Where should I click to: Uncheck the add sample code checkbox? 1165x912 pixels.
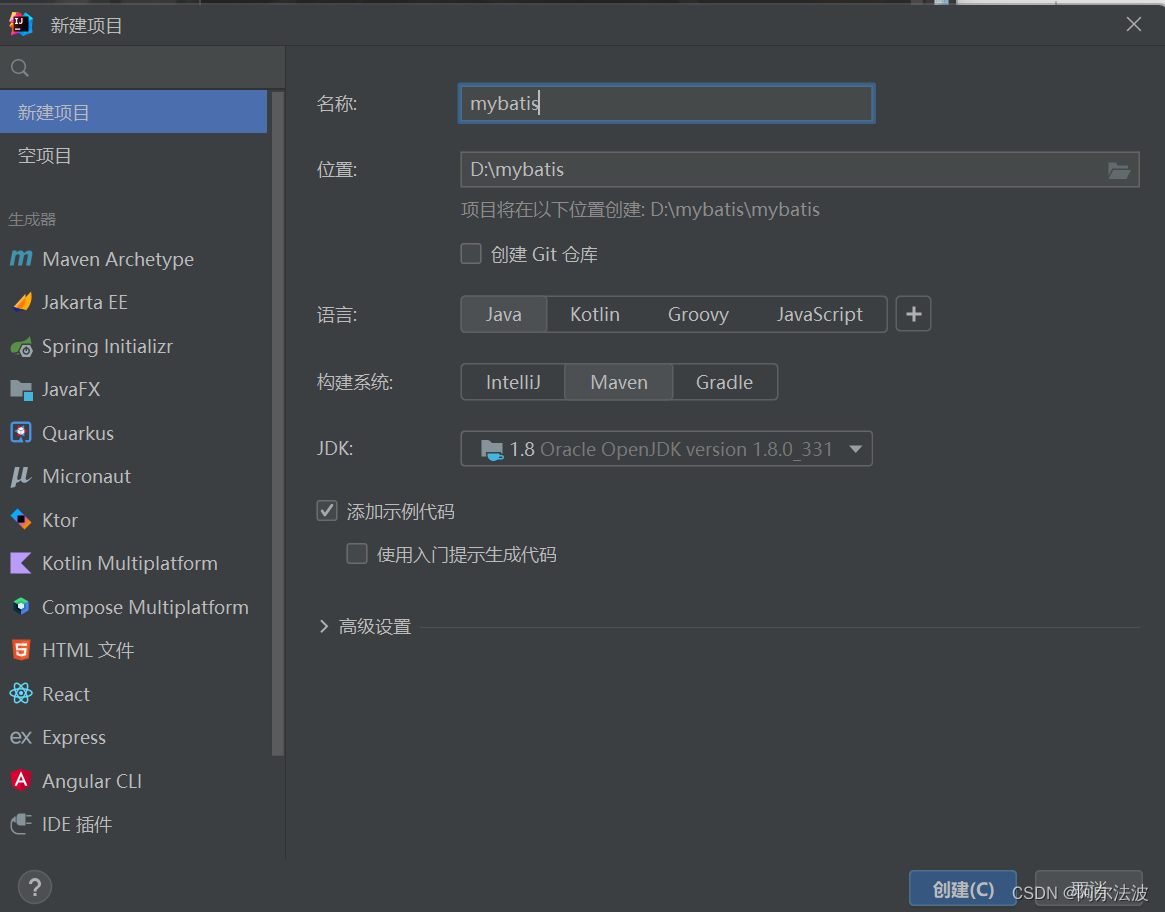point(327,511)
